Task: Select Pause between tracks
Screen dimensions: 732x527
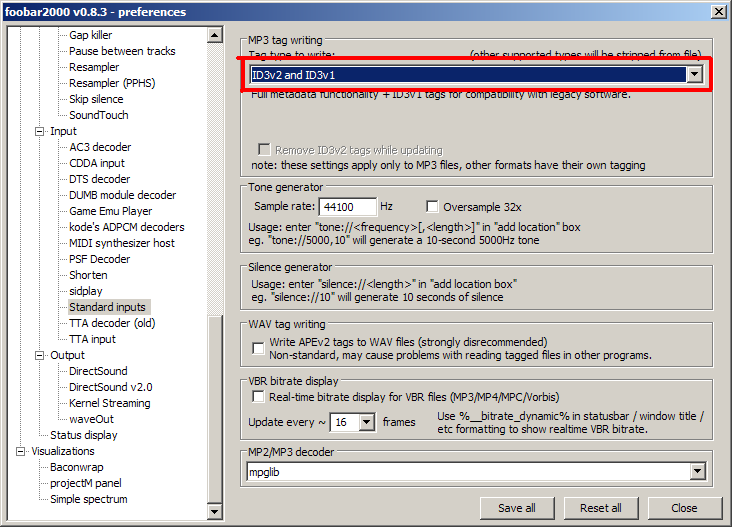Action: click(x=122, y=51)
